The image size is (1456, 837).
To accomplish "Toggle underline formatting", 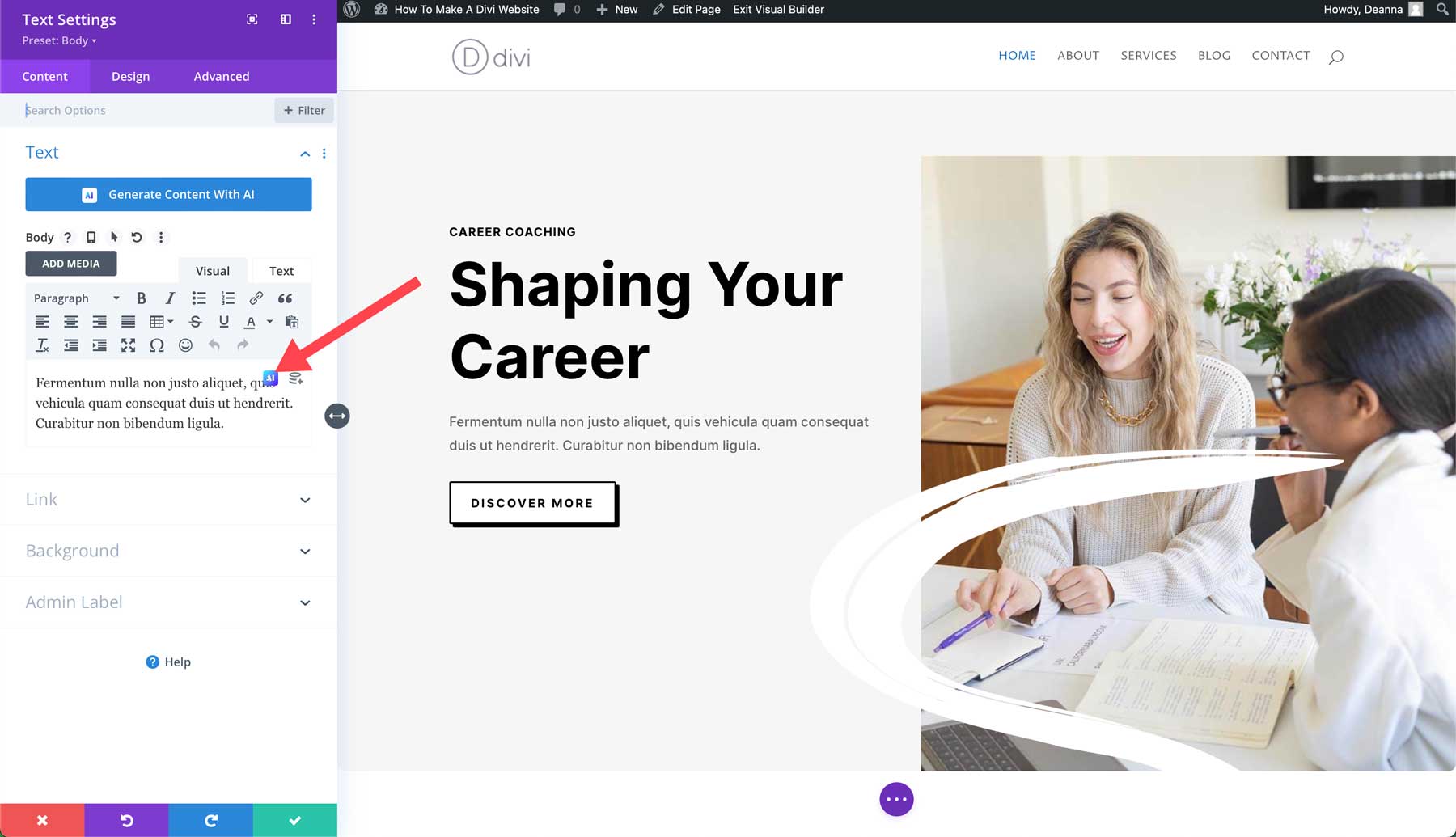I will pos(224,322).
